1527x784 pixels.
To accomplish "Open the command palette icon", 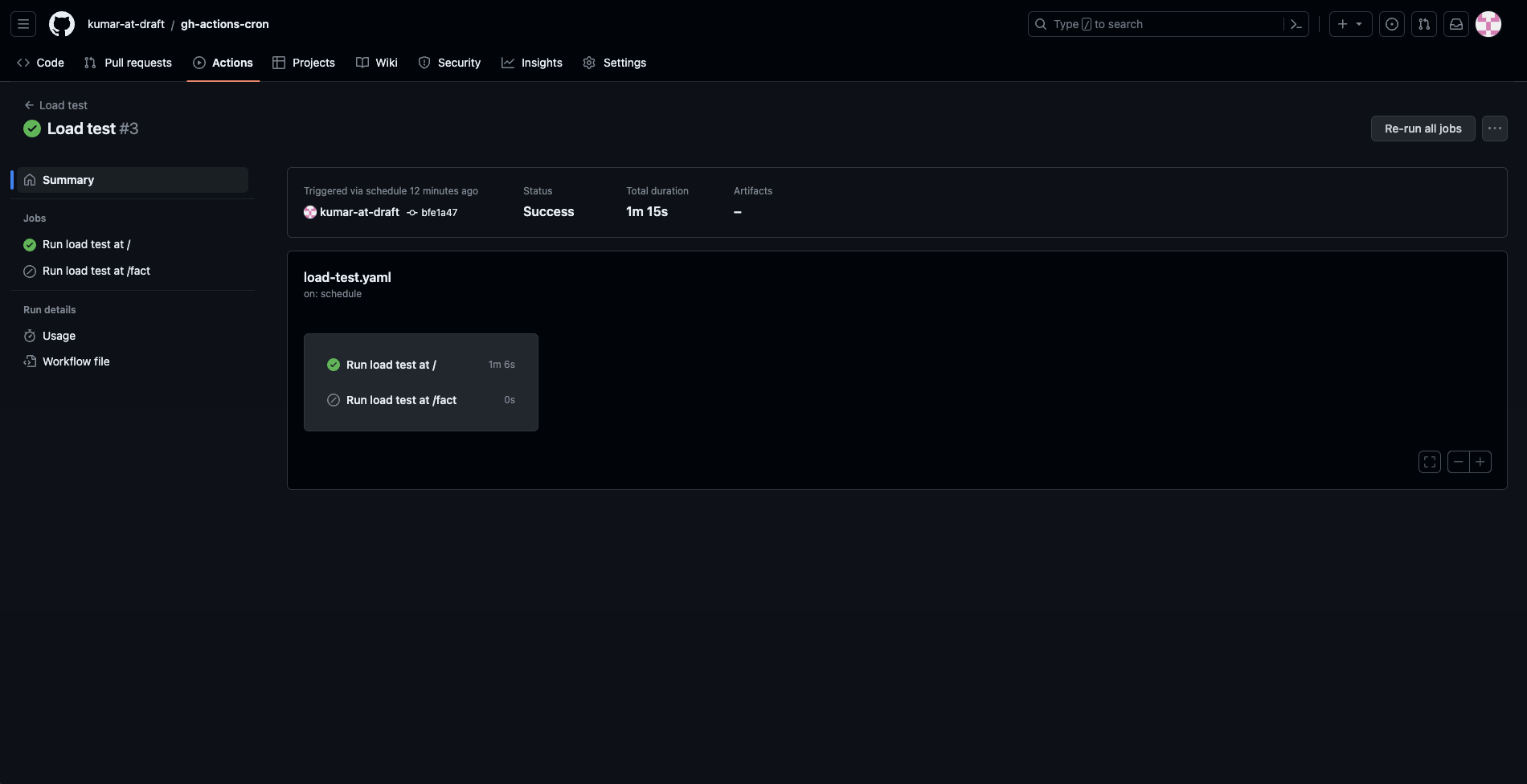I will coord(1296,24).
